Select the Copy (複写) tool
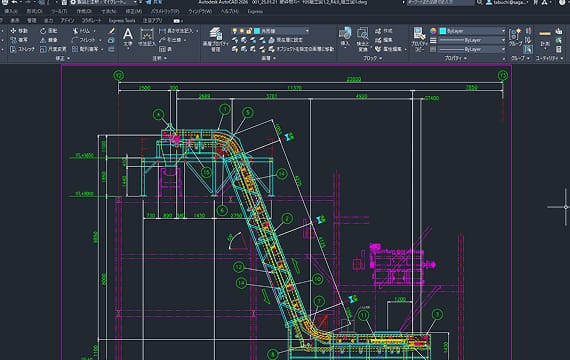This screenshot has width=570, height=360. coord(19,40)
